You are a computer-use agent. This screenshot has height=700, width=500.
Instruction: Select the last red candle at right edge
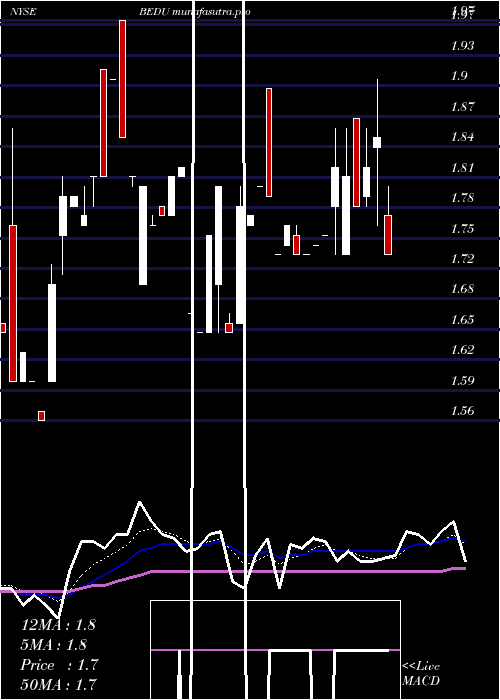(388, 235)
